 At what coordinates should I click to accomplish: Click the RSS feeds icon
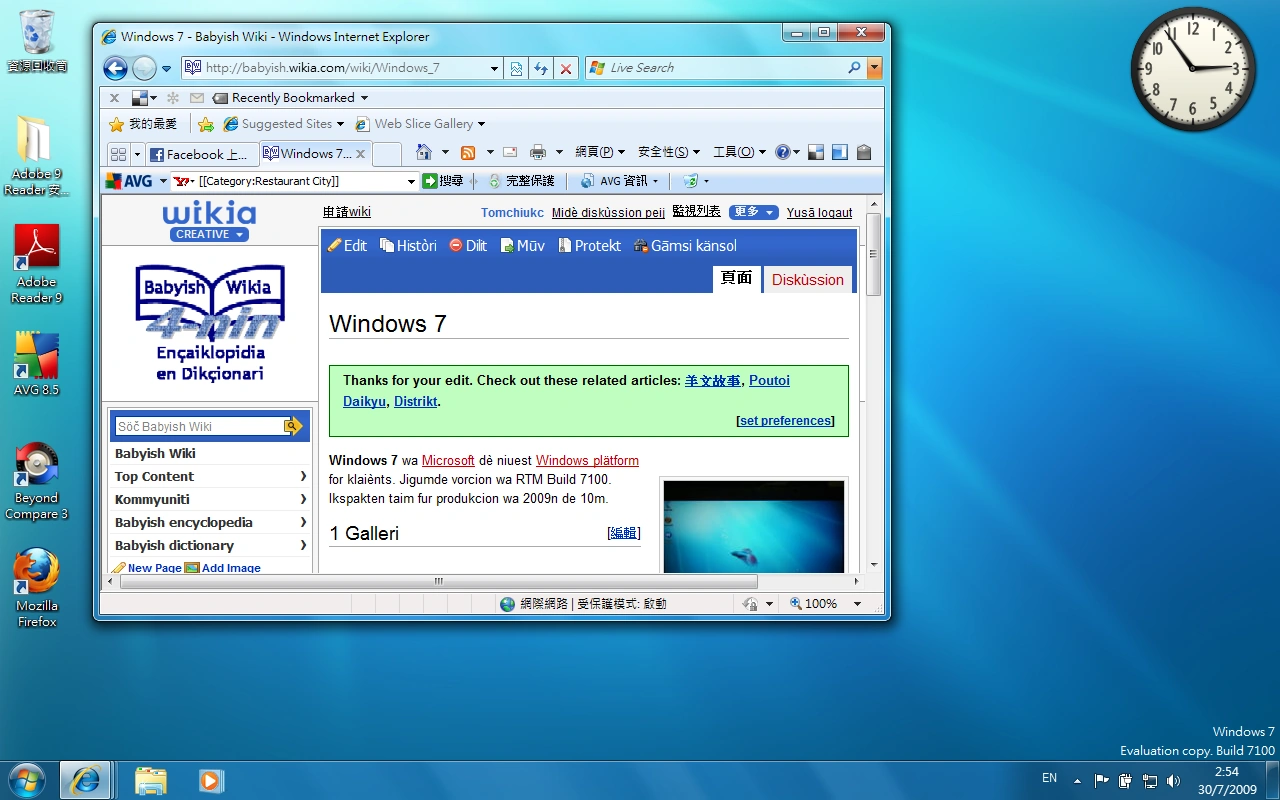(x=468, y=152)
